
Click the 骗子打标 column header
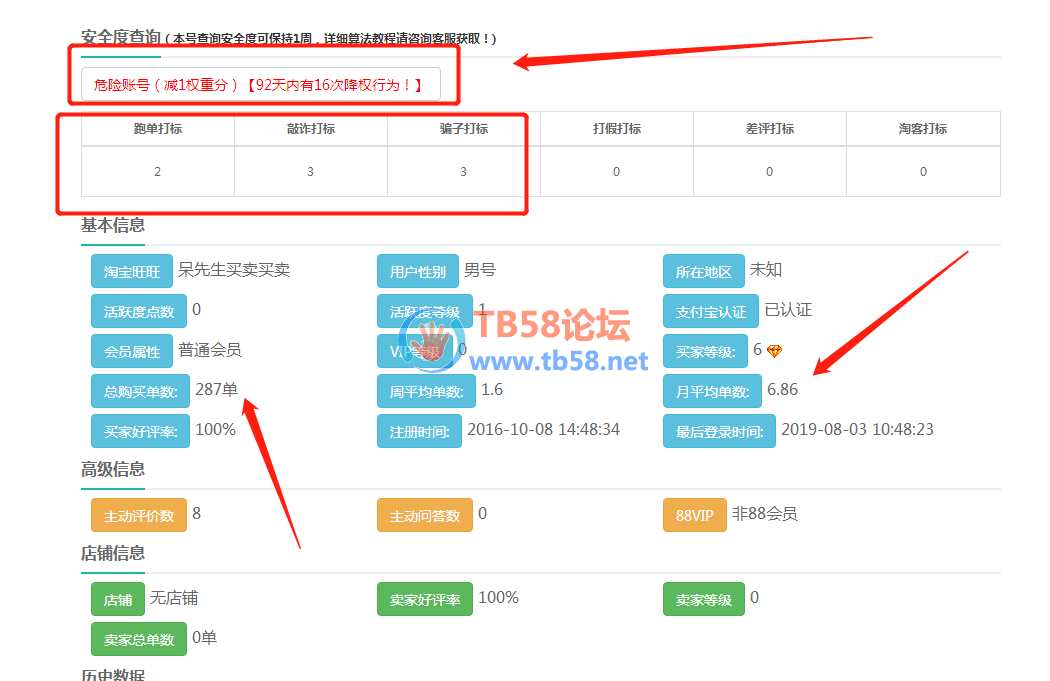pos(463,129)
